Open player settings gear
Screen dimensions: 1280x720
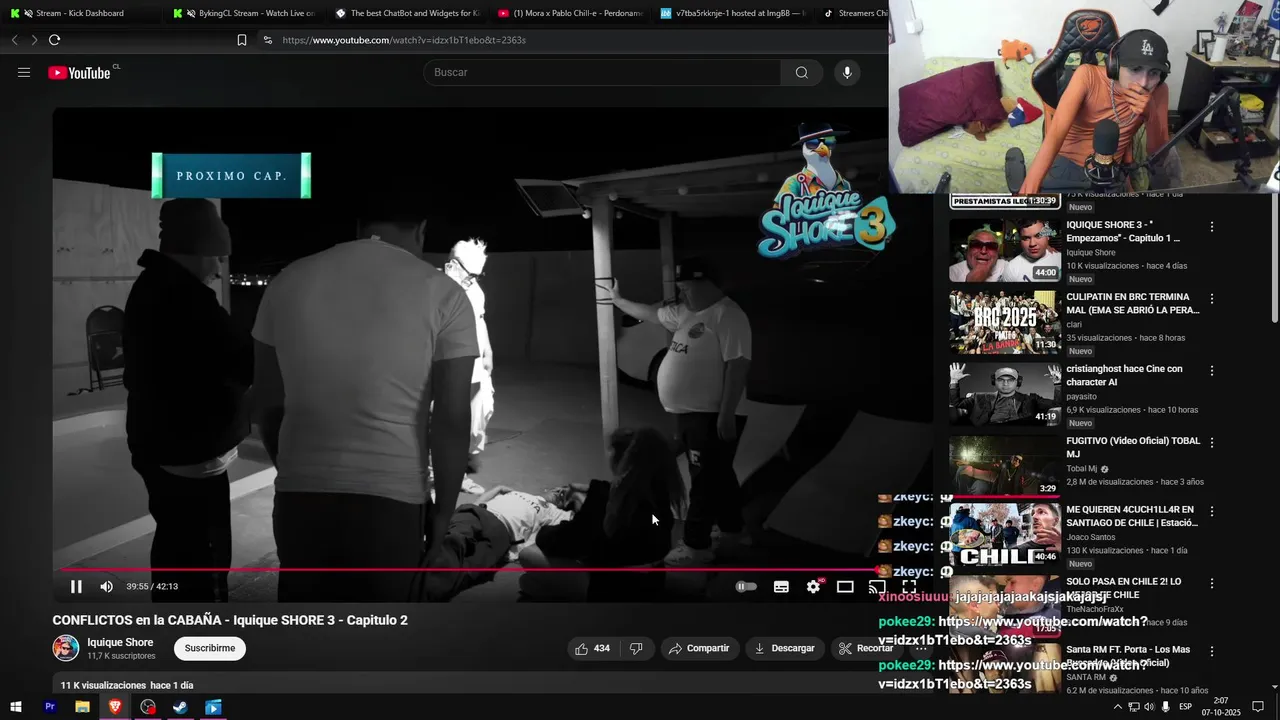(x=813, y=587)
